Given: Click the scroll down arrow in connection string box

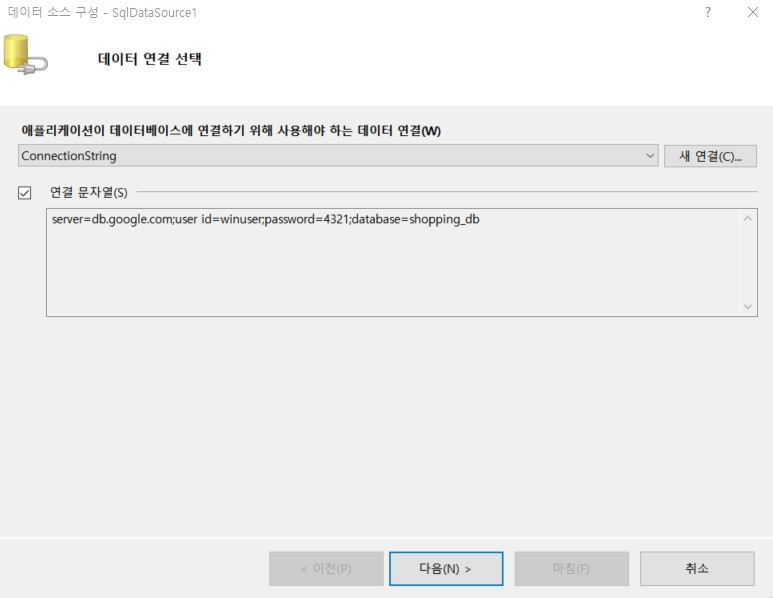Looking at the screenshot, I should point(748,307).
